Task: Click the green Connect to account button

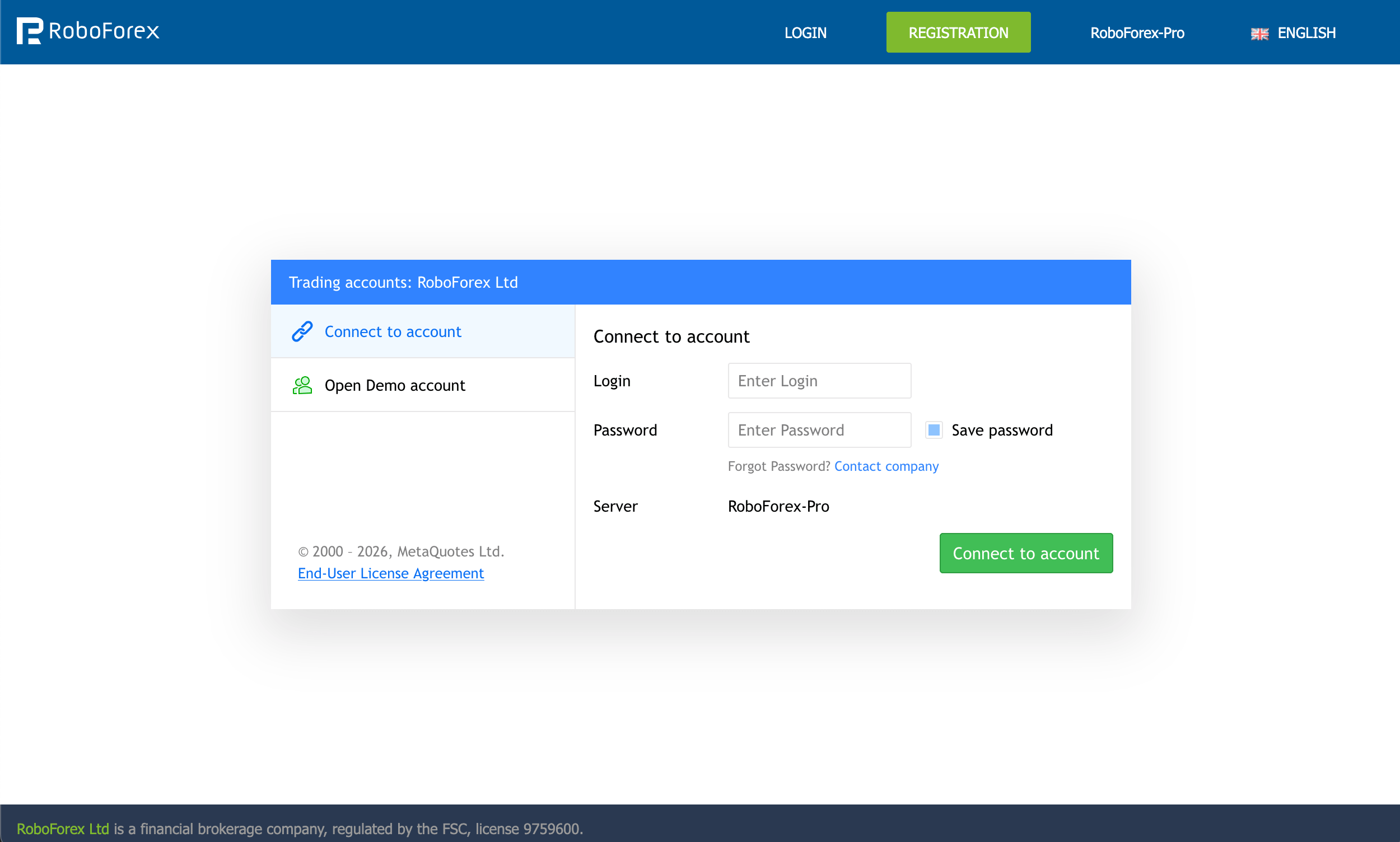Action: click(1025, 553)
